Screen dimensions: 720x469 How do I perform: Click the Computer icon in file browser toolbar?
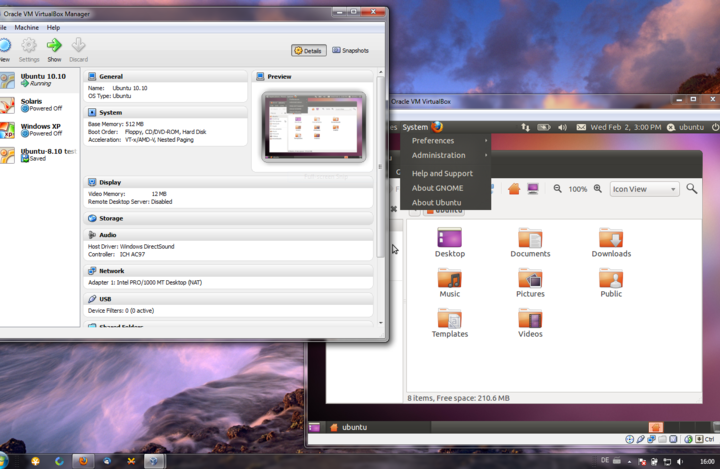pos(533,189)
